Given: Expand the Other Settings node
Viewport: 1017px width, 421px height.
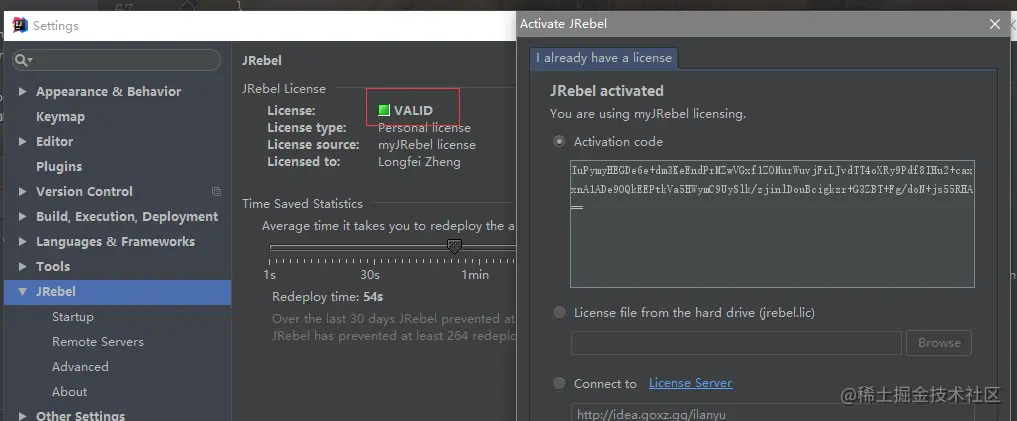Looking at the screenshot, I should (x=23, y=416).
